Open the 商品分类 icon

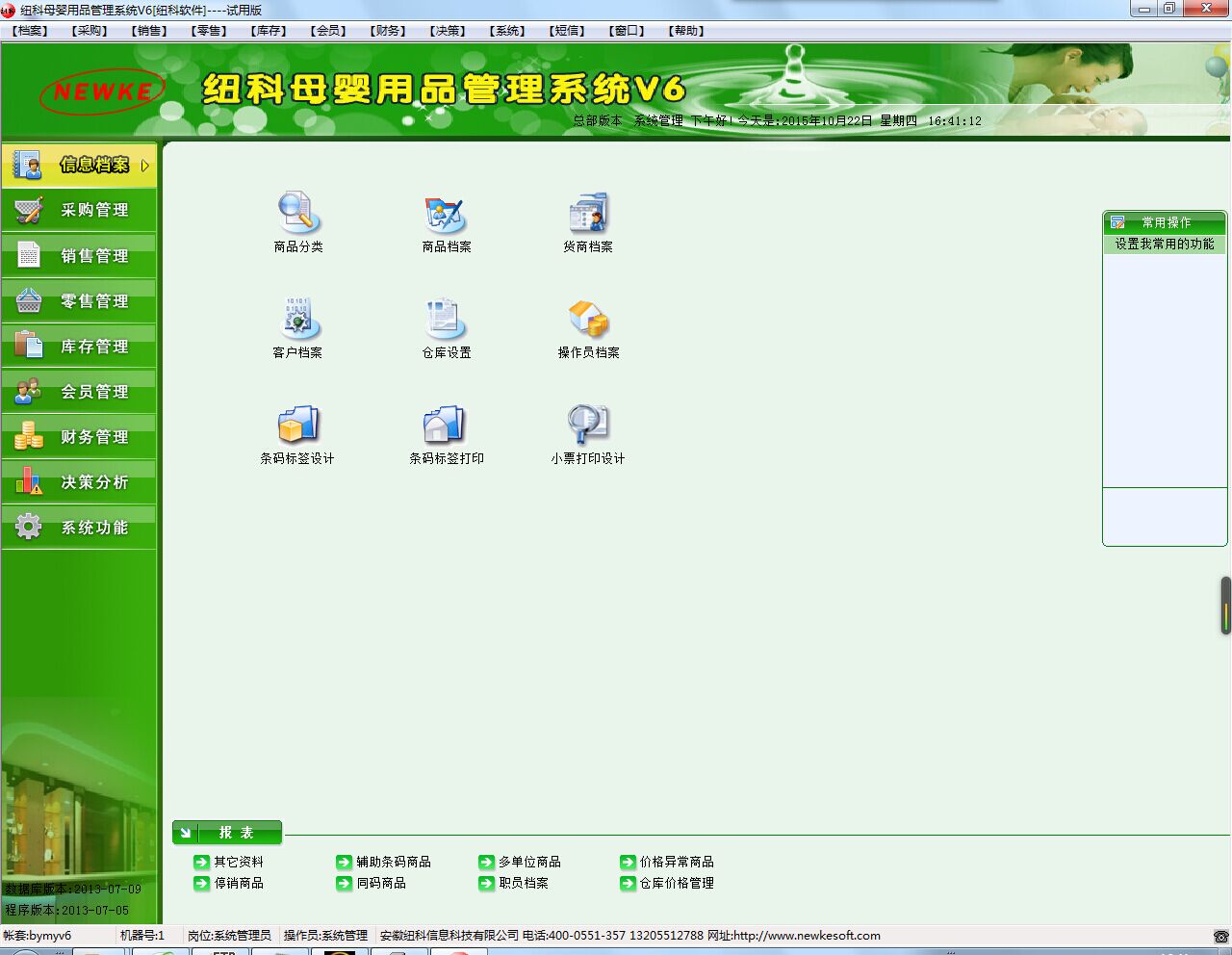pos(298,214)
